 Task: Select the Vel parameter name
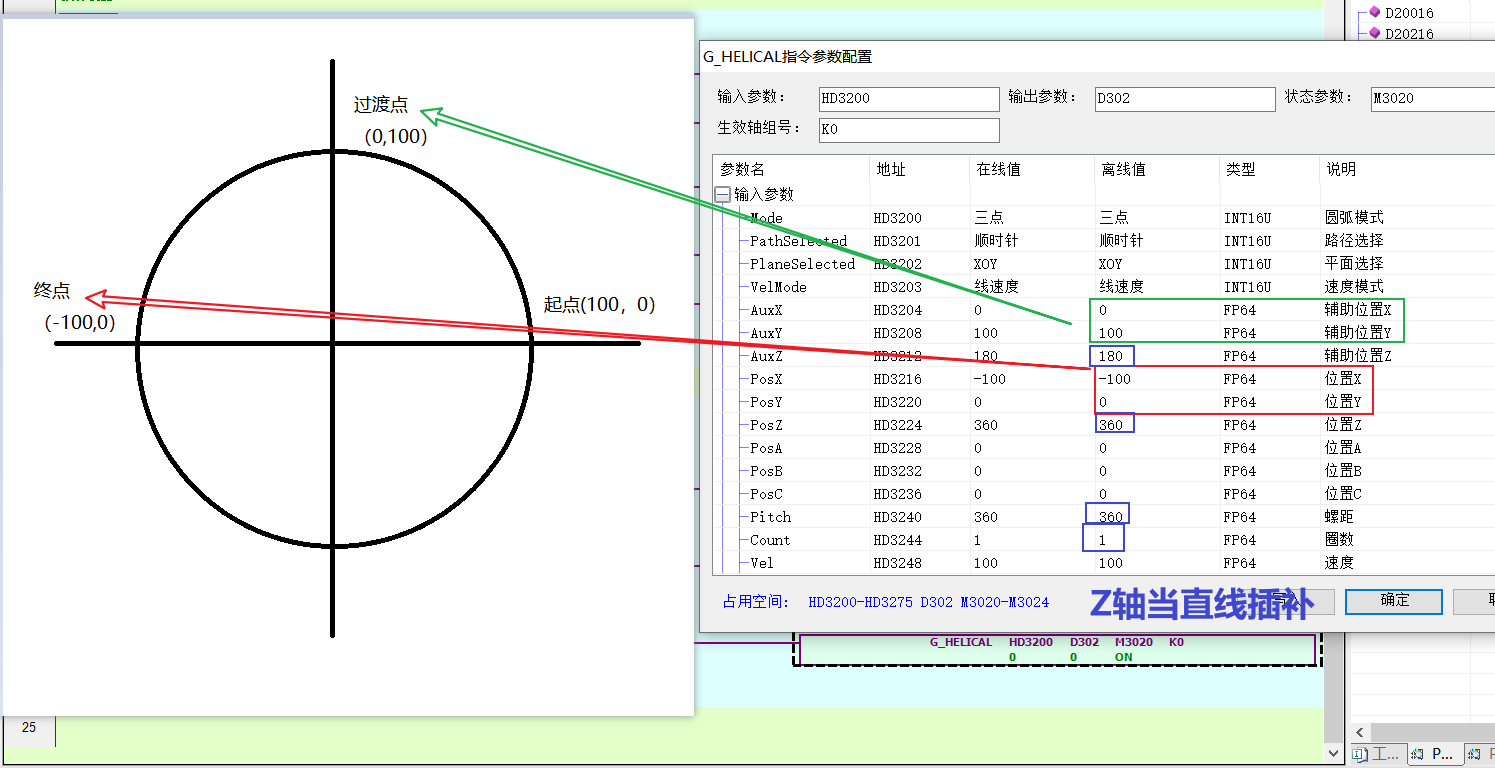[x=762, y=563]
